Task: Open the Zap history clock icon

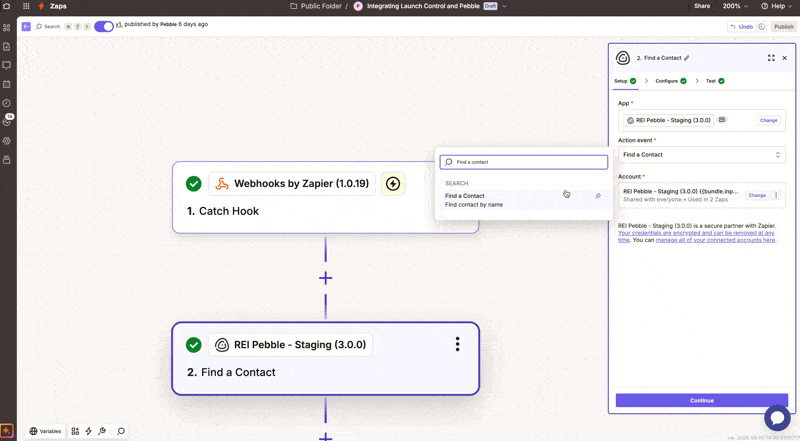Action: click(7, 103)
